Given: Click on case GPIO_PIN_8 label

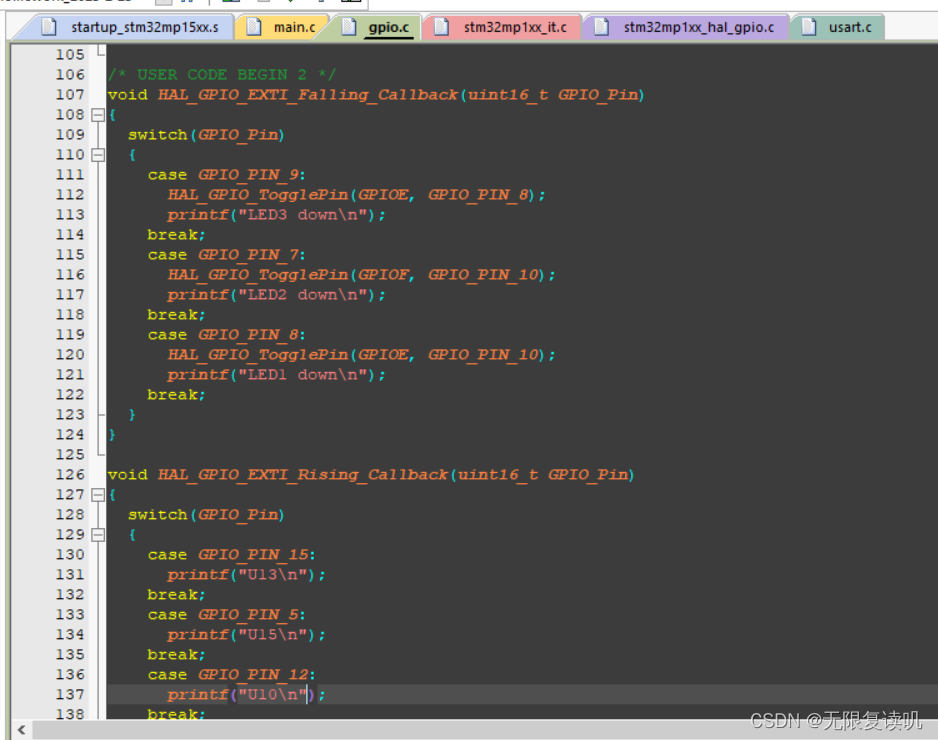Looking at the screenshot, I should click(x=227, y=335).
